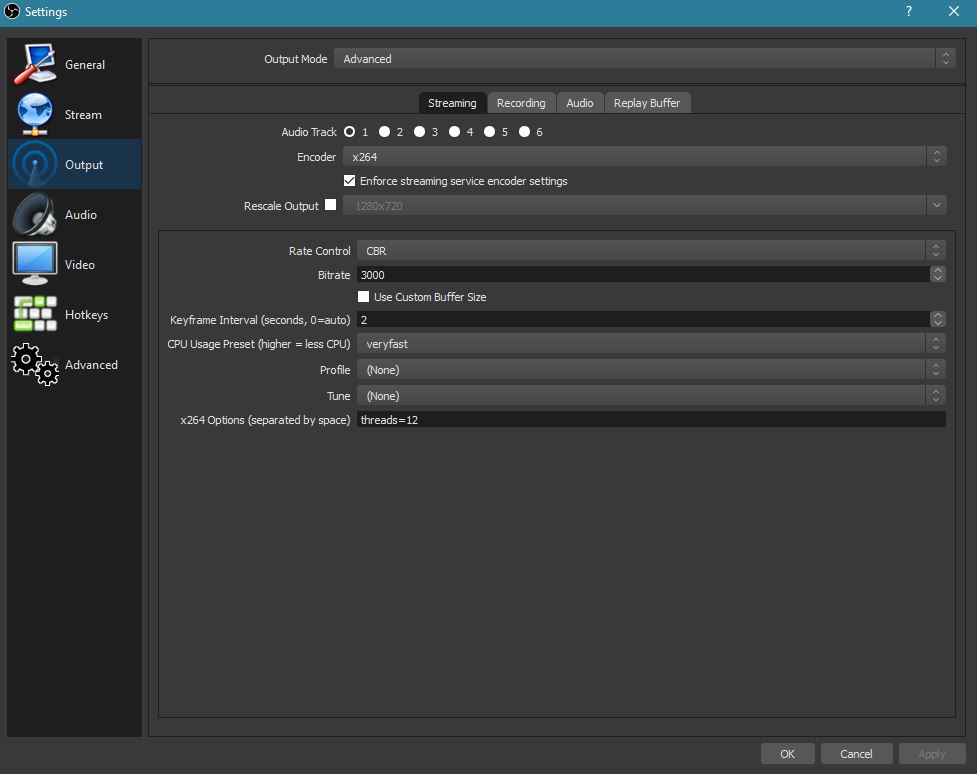
Task: Click the OBS logo in title bar
Action: click(x=12, y=11)
